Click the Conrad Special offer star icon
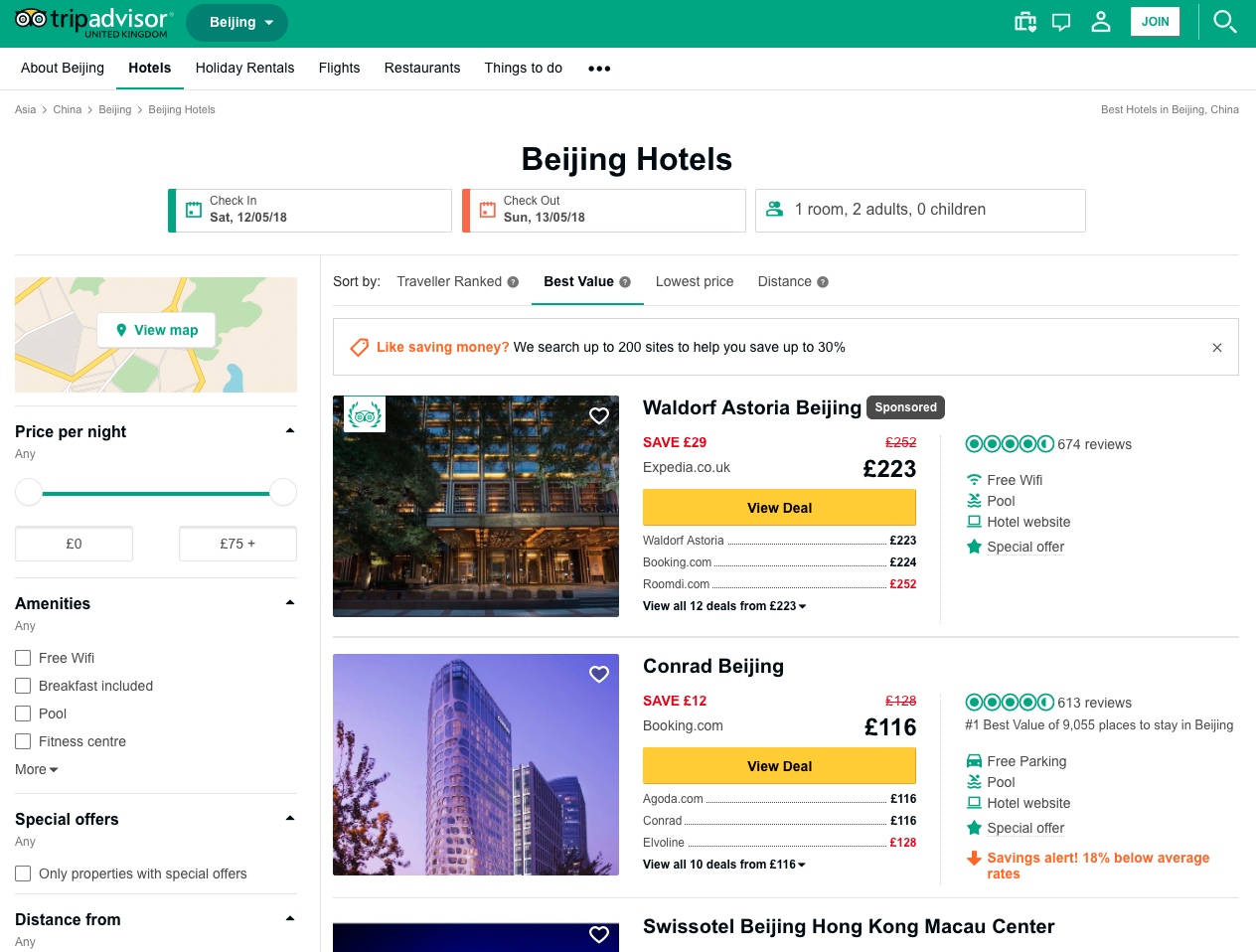Image resolution: width=1256 pixels, height=952 pixels. click(x=975, y=828)
